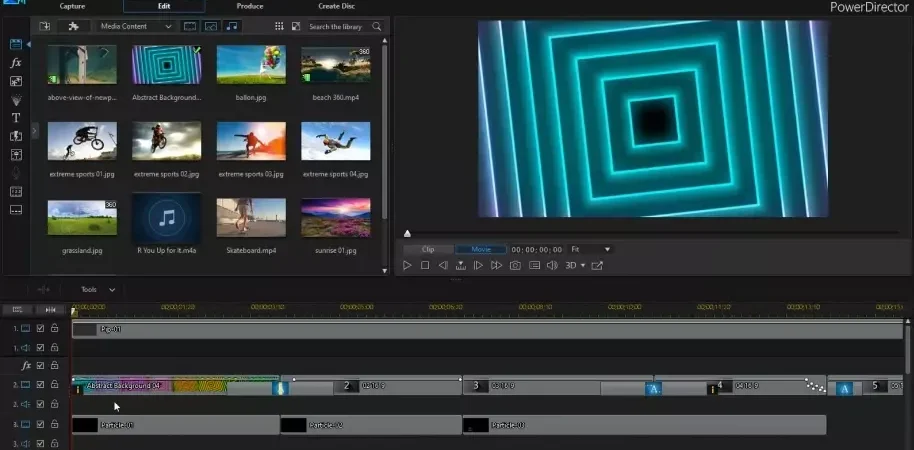
Task: Switch to the Produce tab
Action: coord(250,6)
